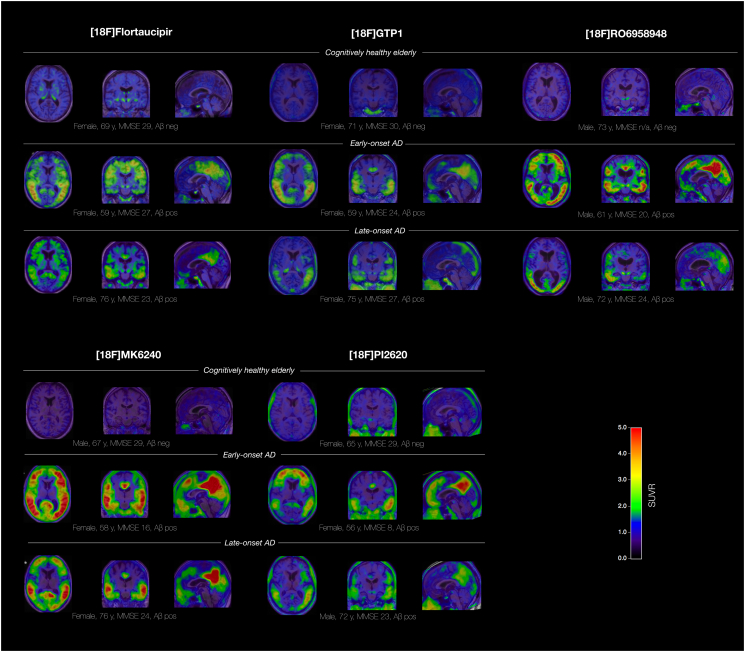Click 'Early-onset AD' heading in the MK6240 panel
This screenshot has width=745, height=652.
pos(249,455)
